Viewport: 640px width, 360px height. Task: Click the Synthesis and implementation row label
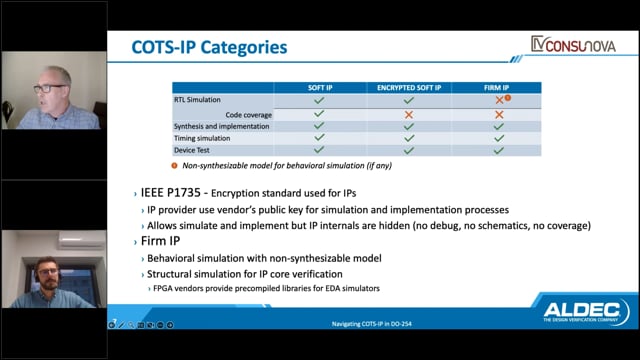click(x=222, y=127)
